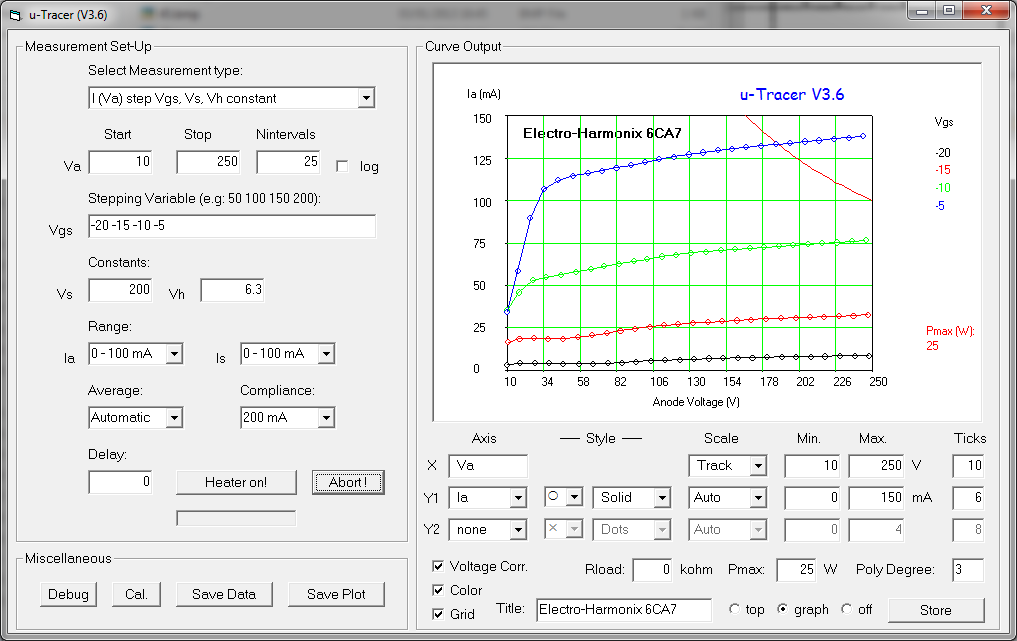Click the Pmax (W) graph label
The height and width of the screenshot is (641, 1017).
coord(950,331)
